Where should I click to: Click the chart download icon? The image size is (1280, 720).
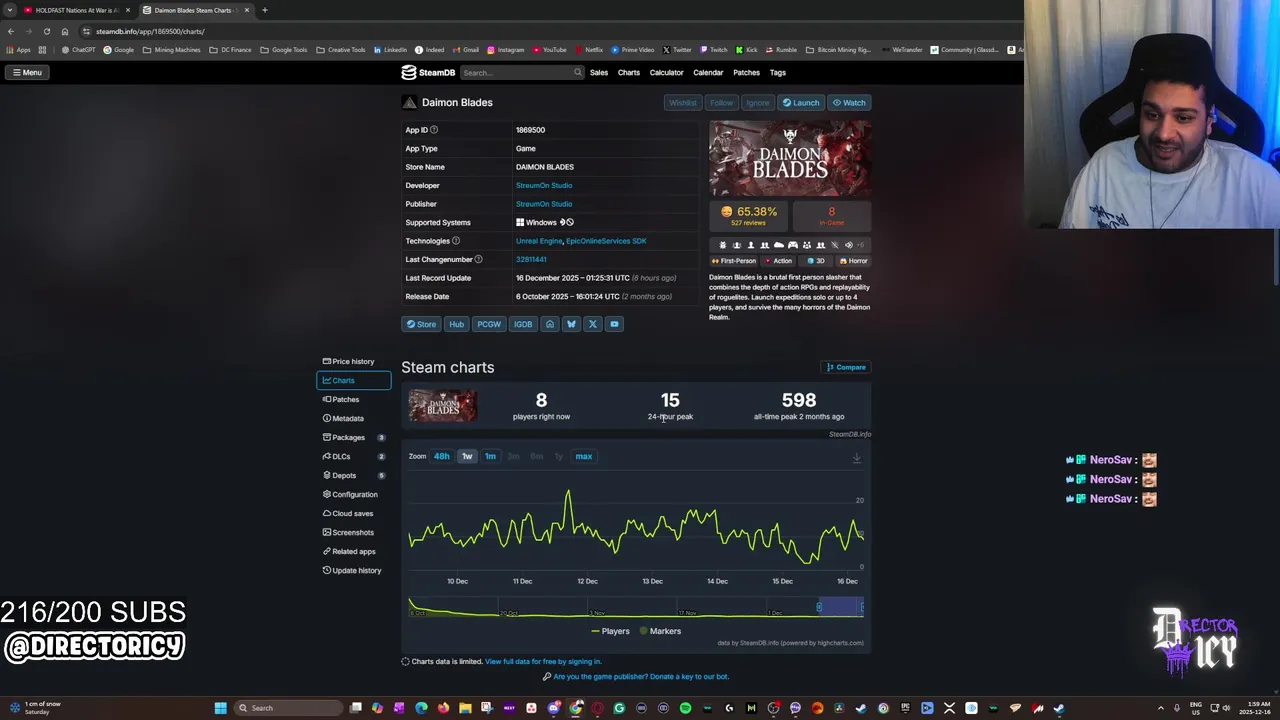coord(856,457)
